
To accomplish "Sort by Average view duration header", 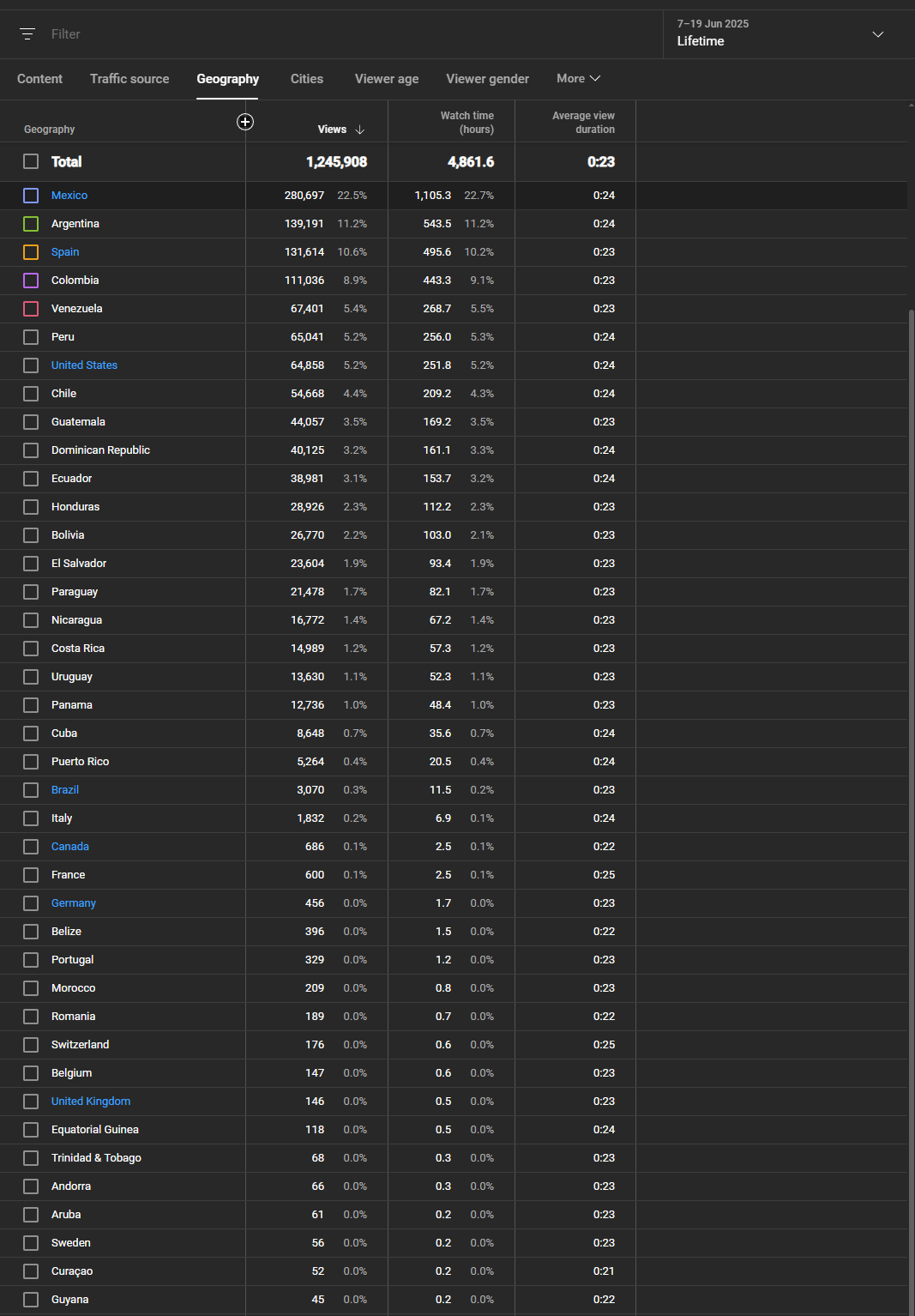I will [583, 123].
